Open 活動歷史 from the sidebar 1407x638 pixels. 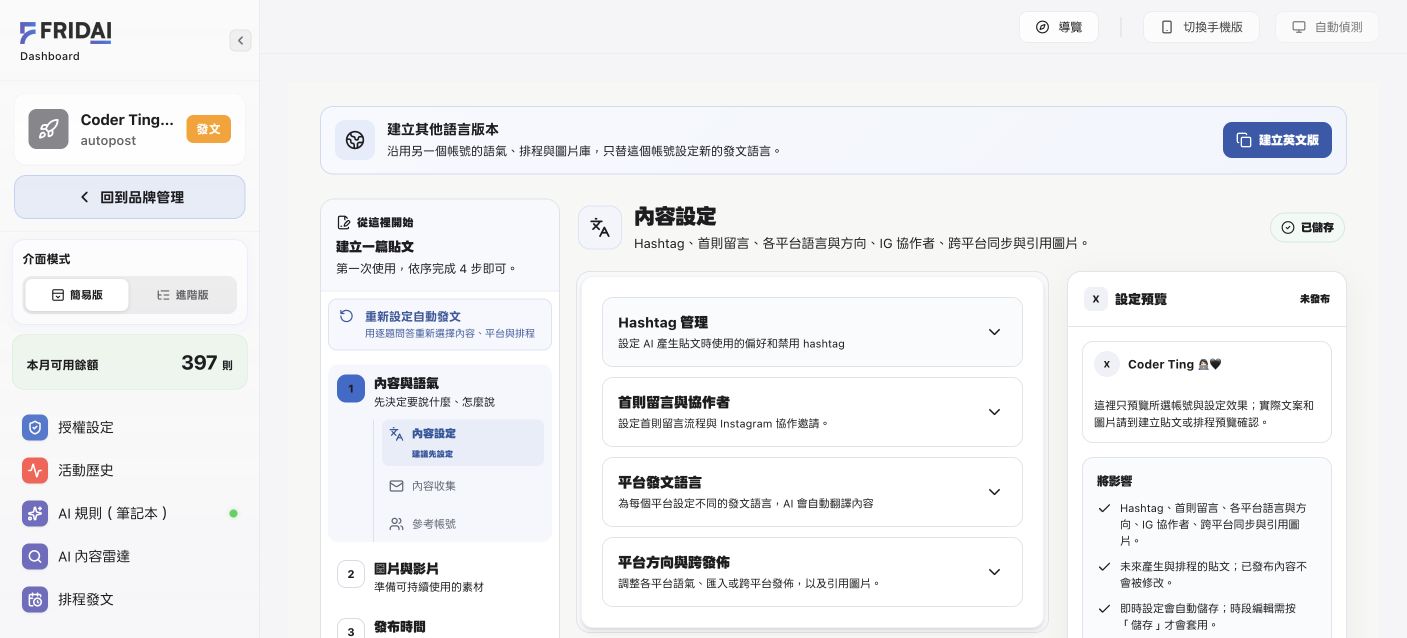(x=130, y=470)
